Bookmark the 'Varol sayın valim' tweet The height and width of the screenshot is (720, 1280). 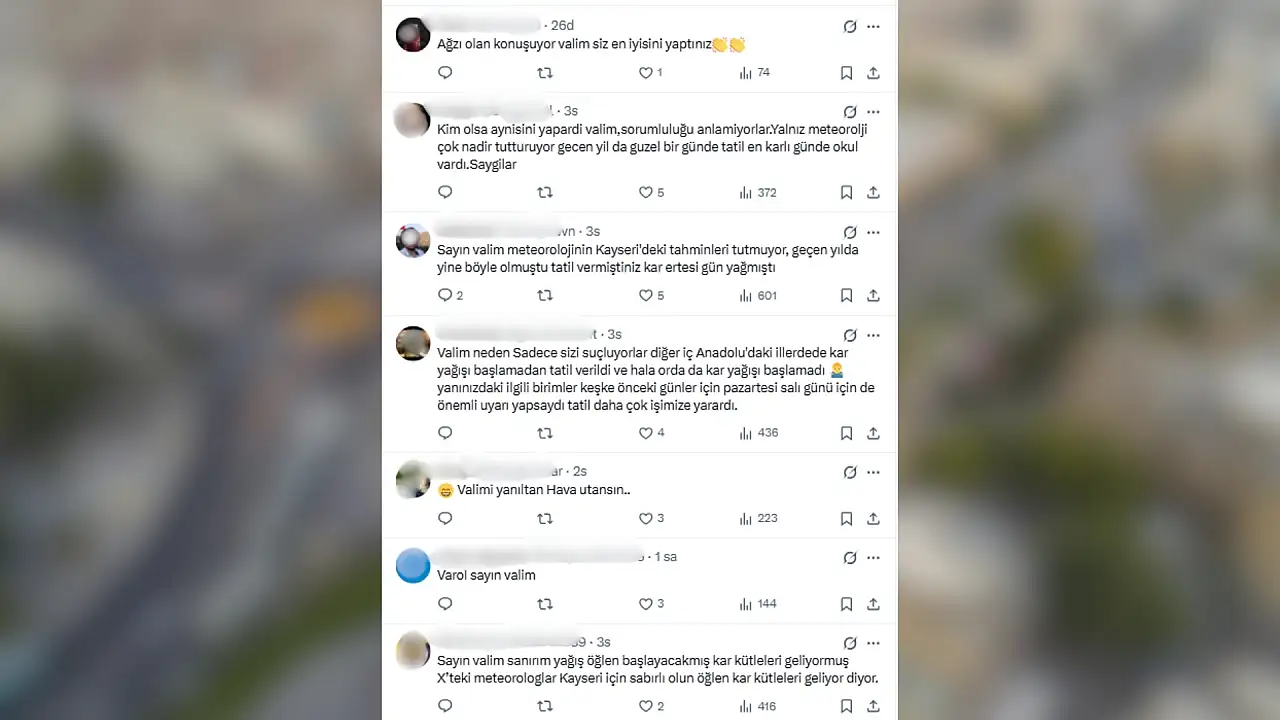846,604
